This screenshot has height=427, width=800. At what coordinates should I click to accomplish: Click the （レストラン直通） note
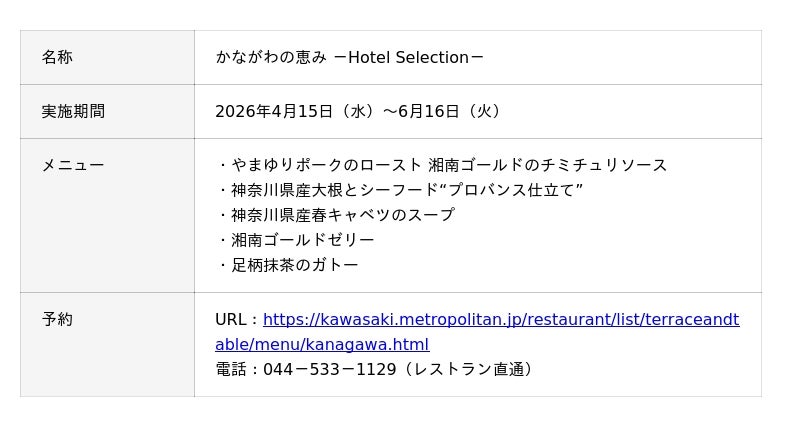(468, 369)
